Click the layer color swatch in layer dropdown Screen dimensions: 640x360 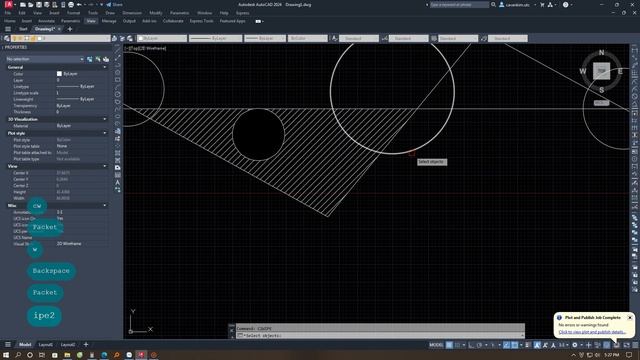pos(40,38)
